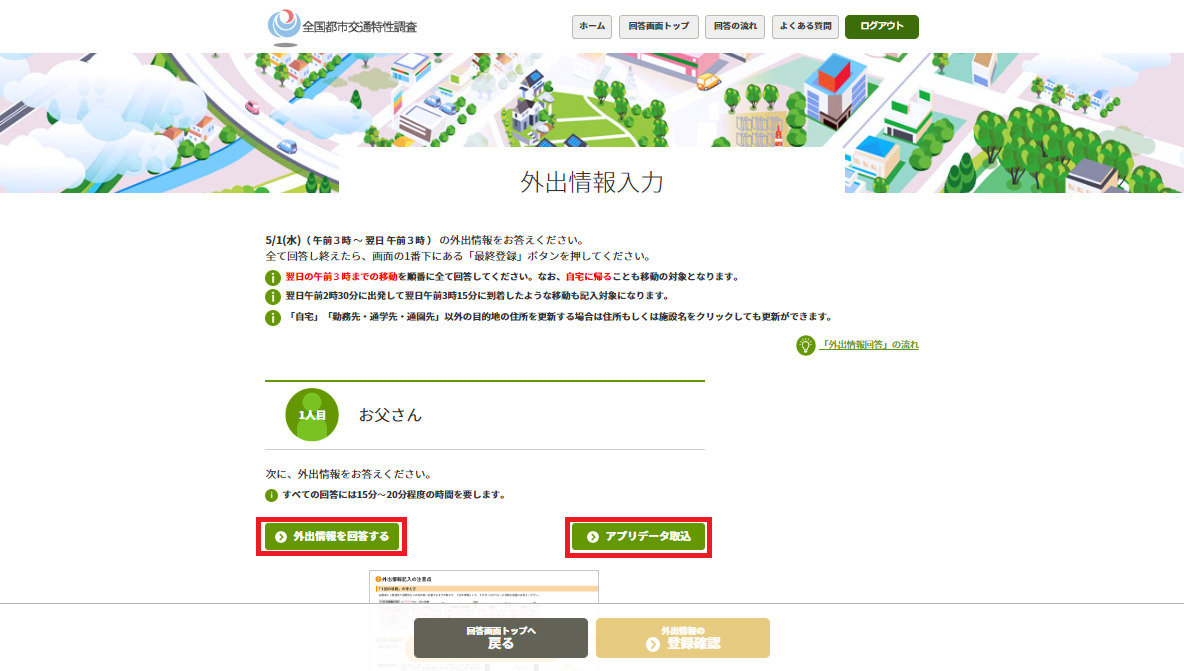Click the 外出情報入力 page heading

[x=592, y=182]
